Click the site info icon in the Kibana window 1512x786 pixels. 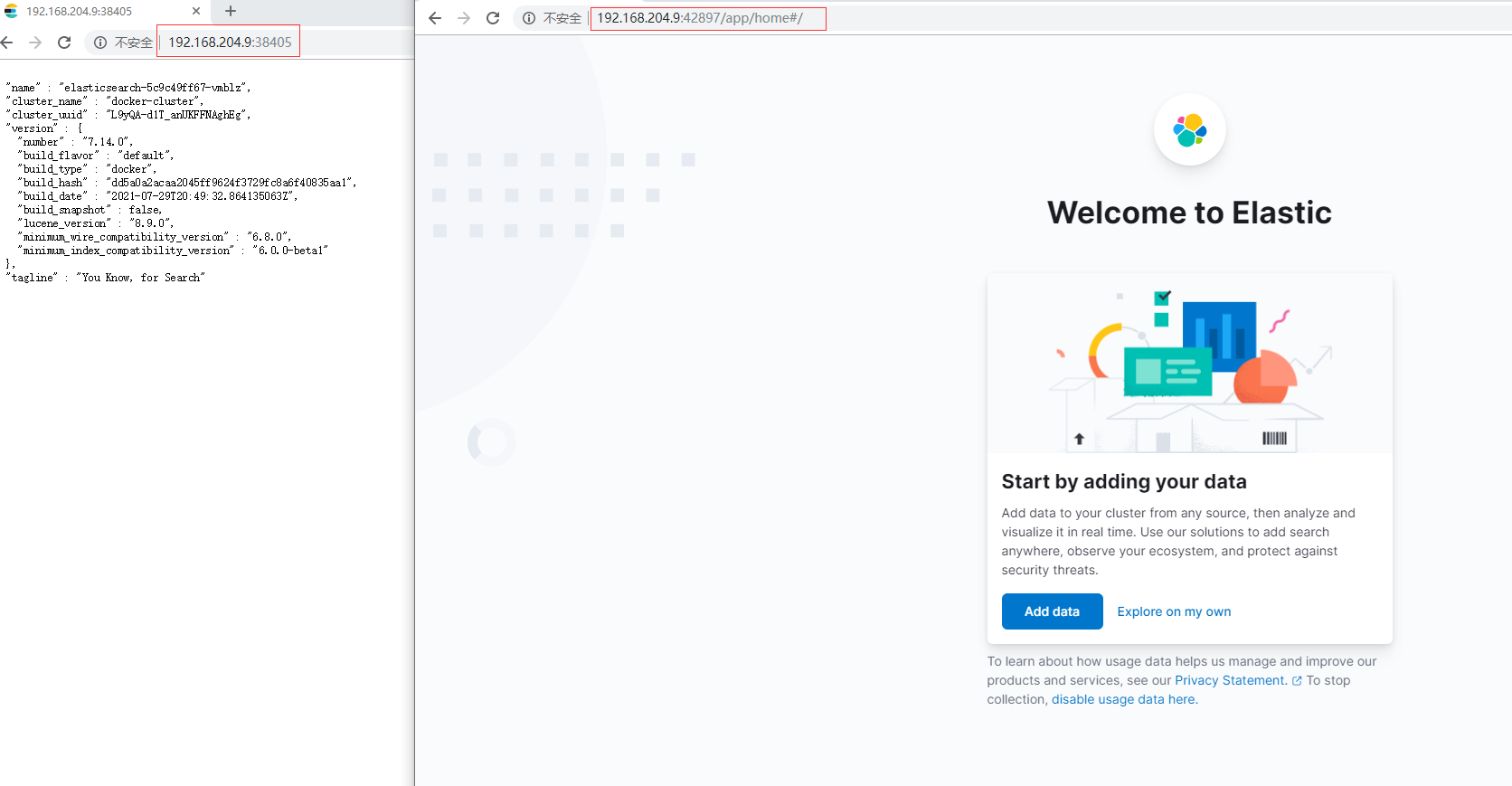click(529, 18)
